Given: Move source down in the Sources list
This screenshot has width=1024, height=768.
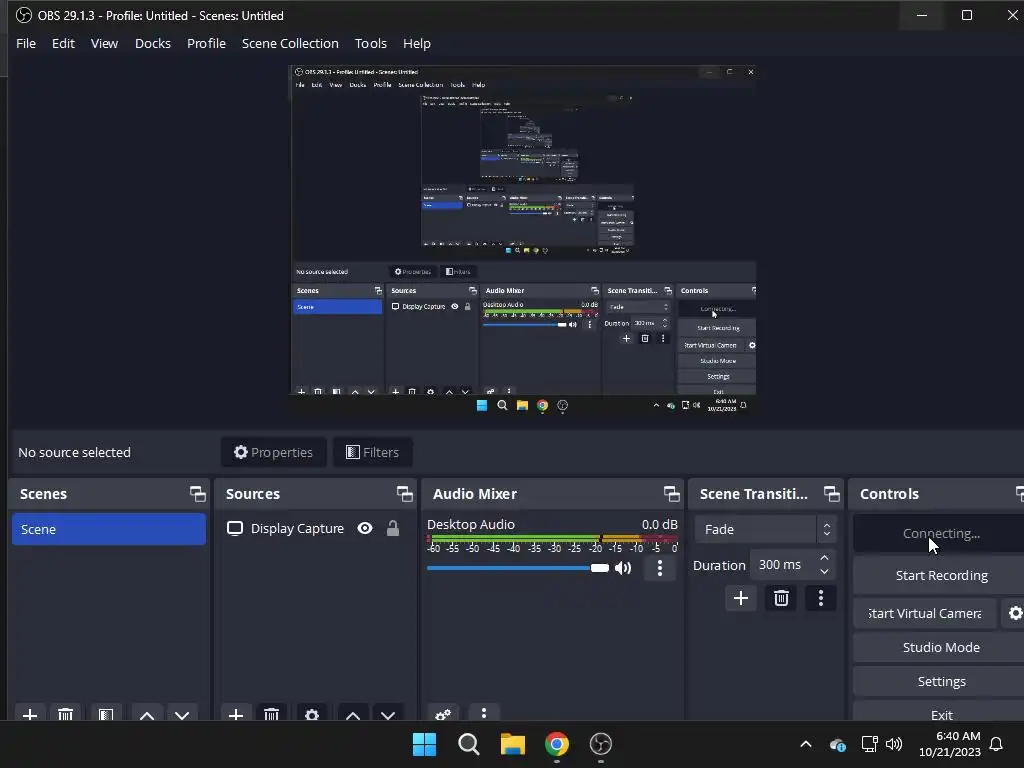Looking at the screenshot, I should (388, 714).
